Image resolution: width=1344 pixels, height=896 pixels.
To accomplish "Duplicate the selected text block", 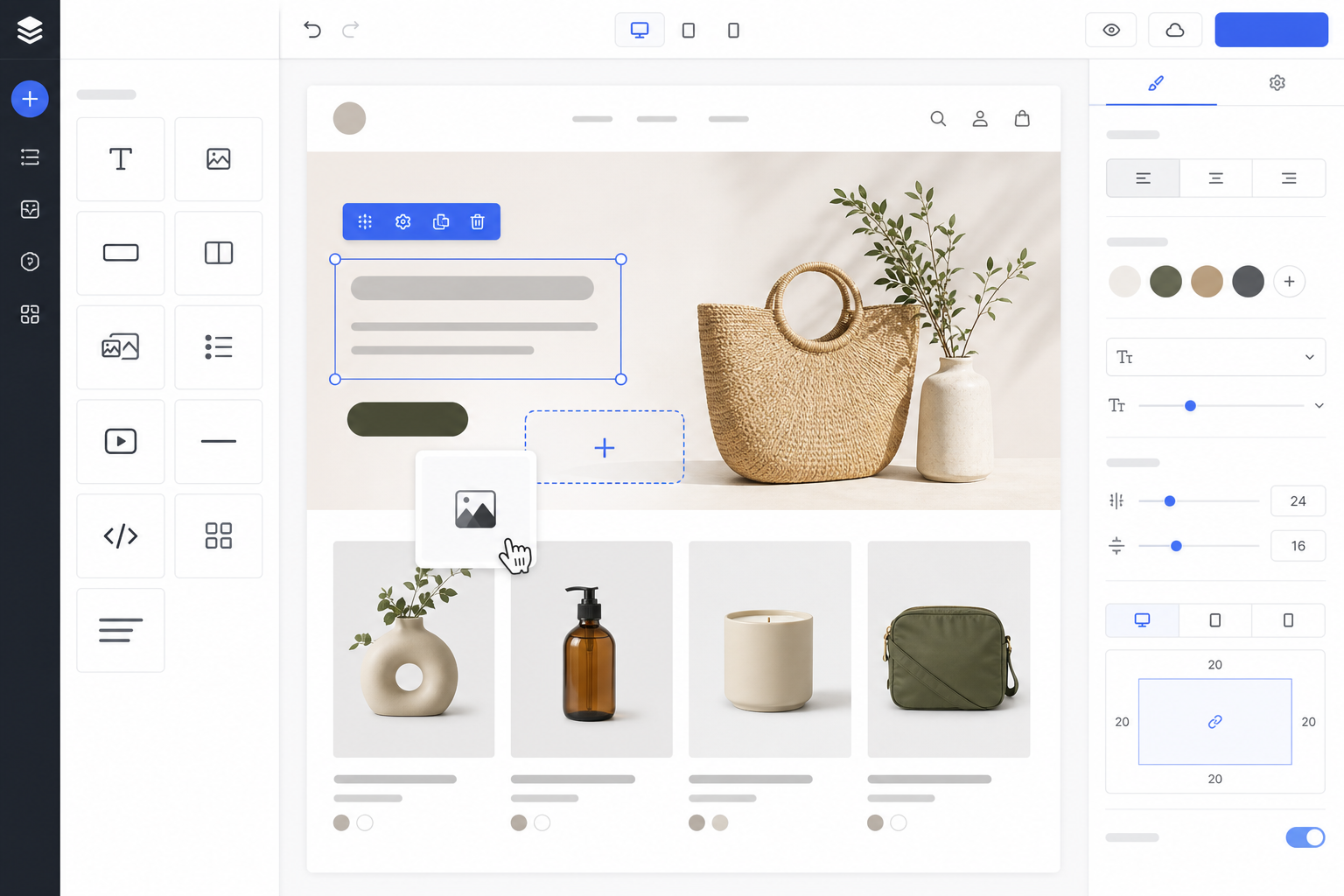I will coord(441,221).
